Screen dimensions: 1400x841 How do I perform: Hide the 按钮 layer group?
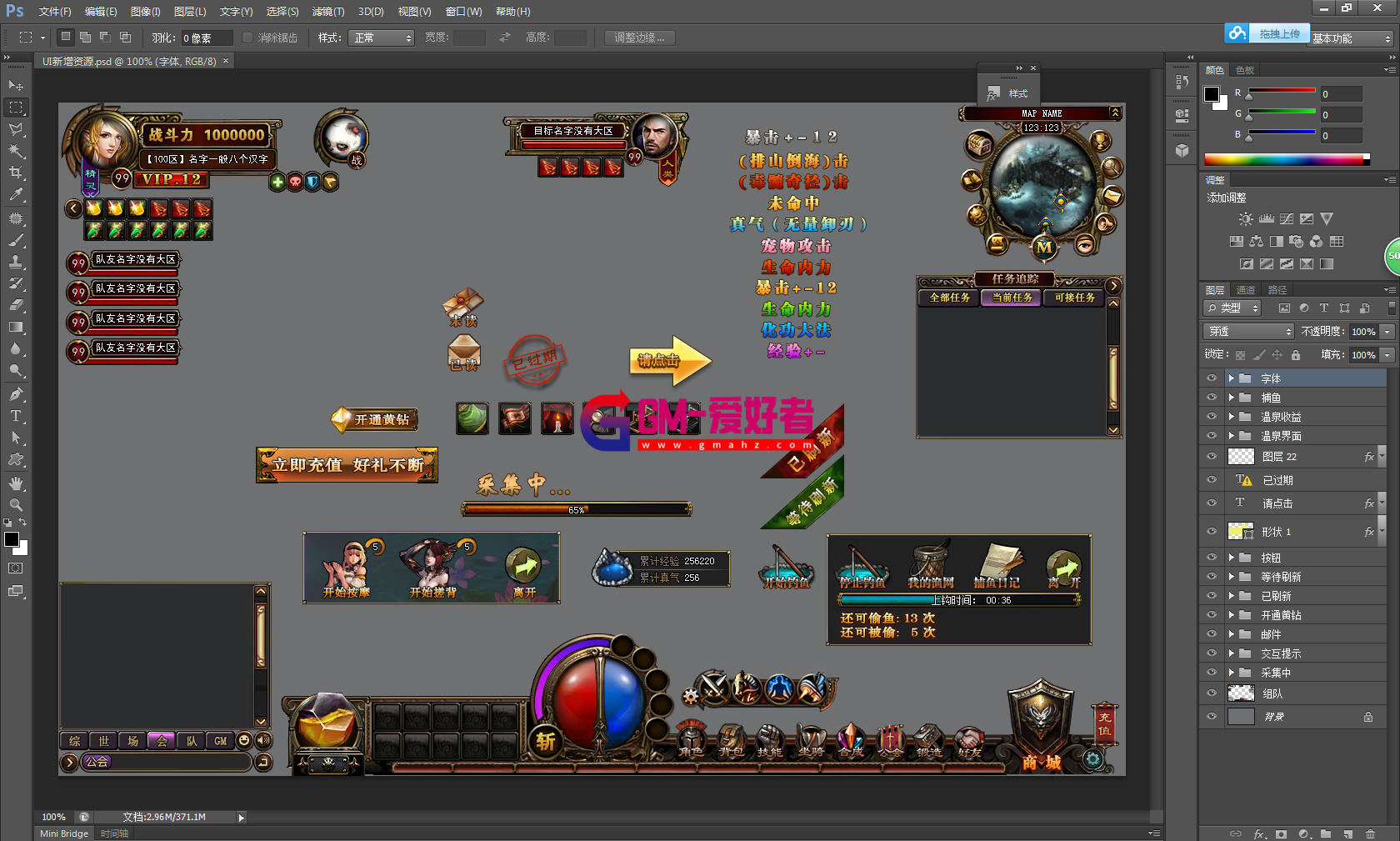[x=1212, y=558]
